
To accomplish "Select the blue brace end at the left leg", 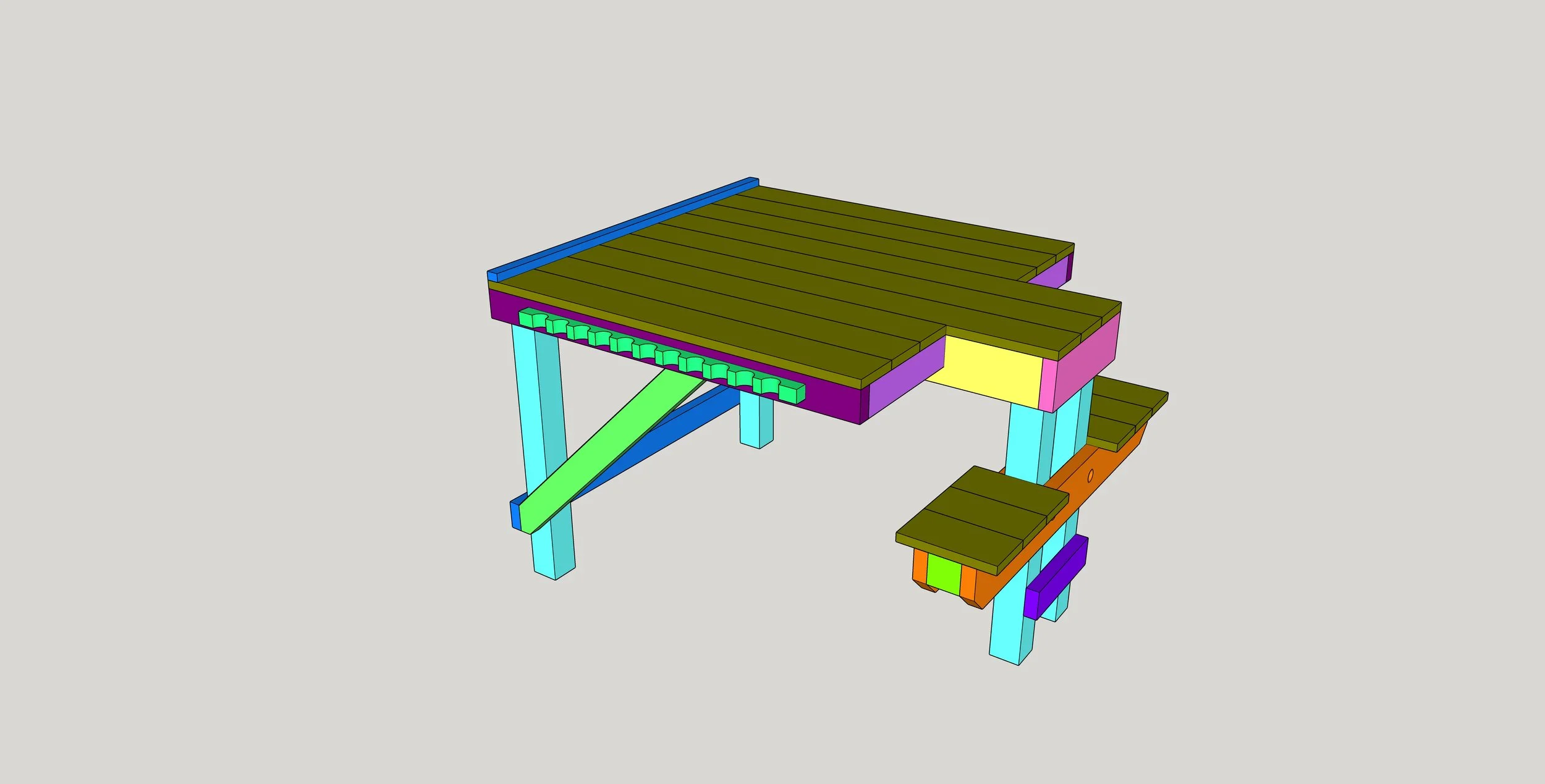I will (514, 516).
